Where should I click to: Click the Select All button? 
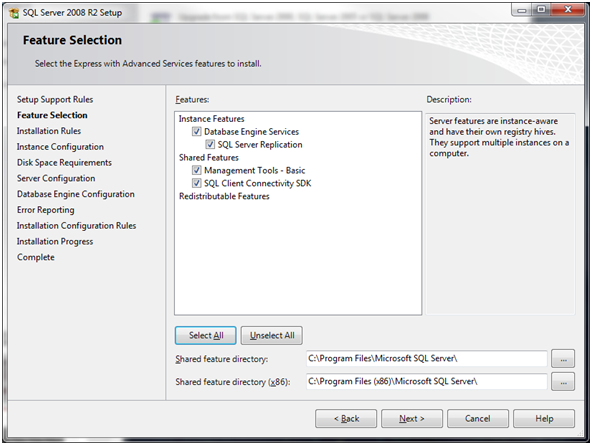click(206, 335)
